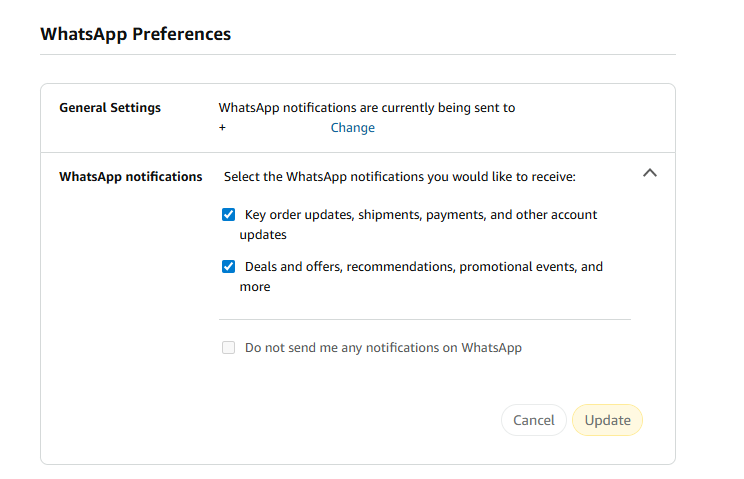Click the 'Do not send me any notifications' label
The width and height of the screenshot is (744, 479).
pos(383,348)
